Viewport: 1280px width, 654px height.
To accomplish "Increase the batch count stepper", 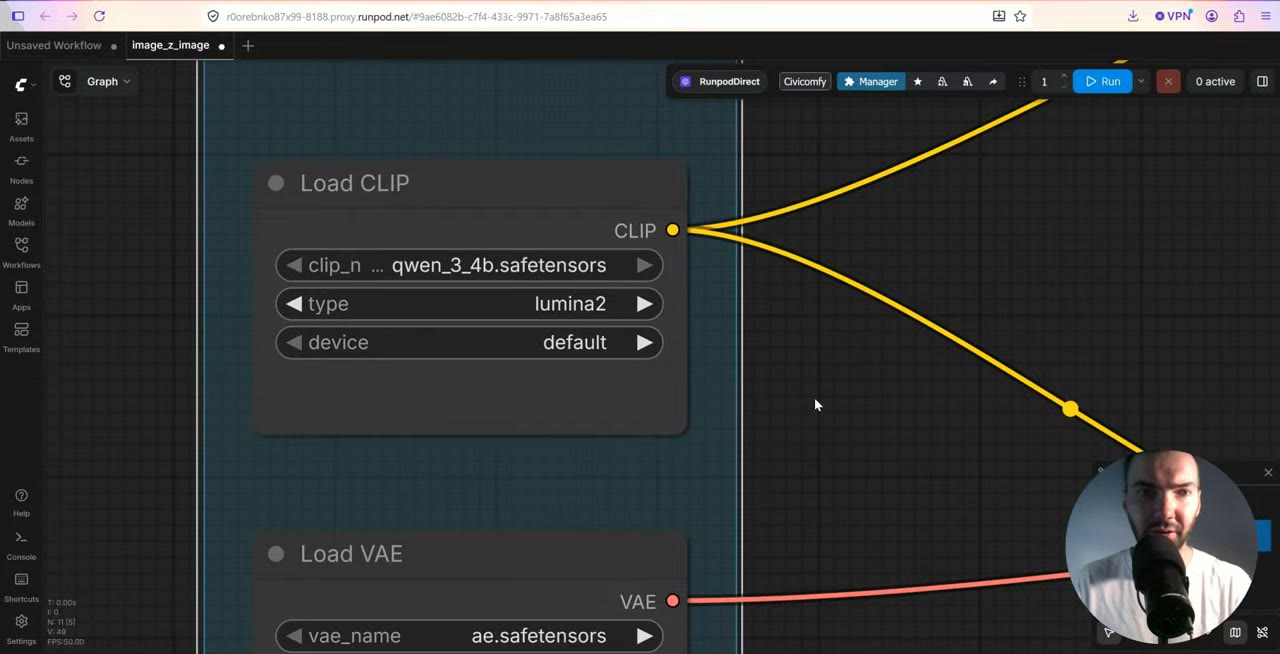I will pyautogui.click(x=1063, y=77).
